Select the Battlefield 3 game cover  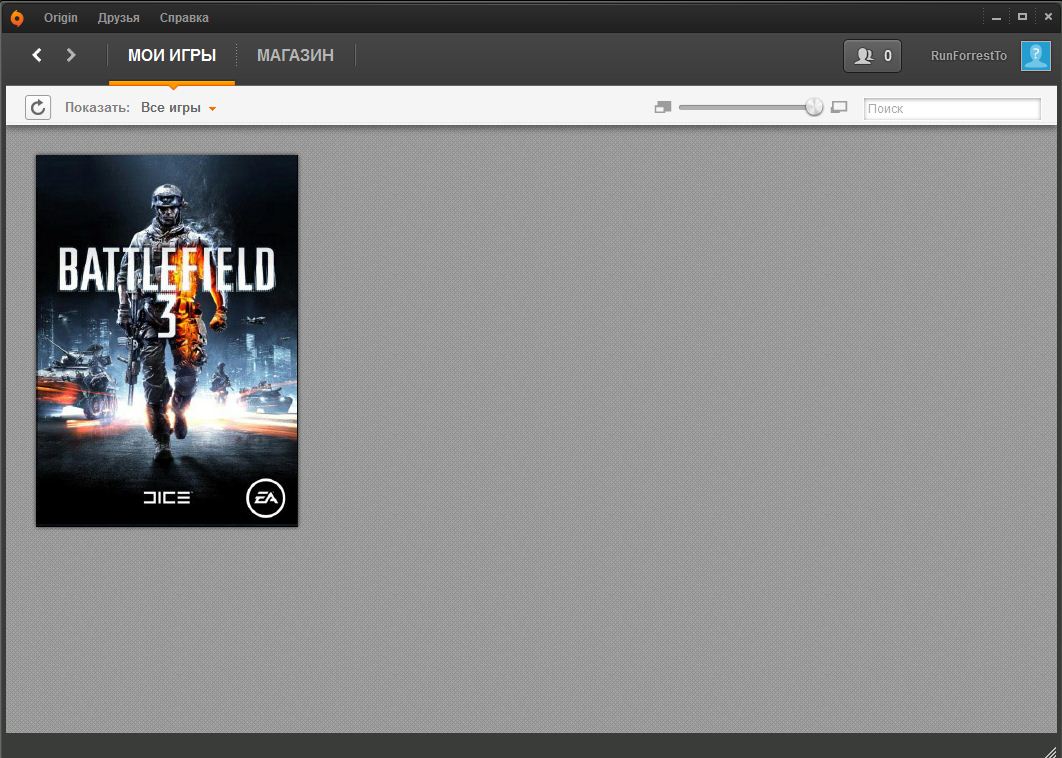click(167, 341)
